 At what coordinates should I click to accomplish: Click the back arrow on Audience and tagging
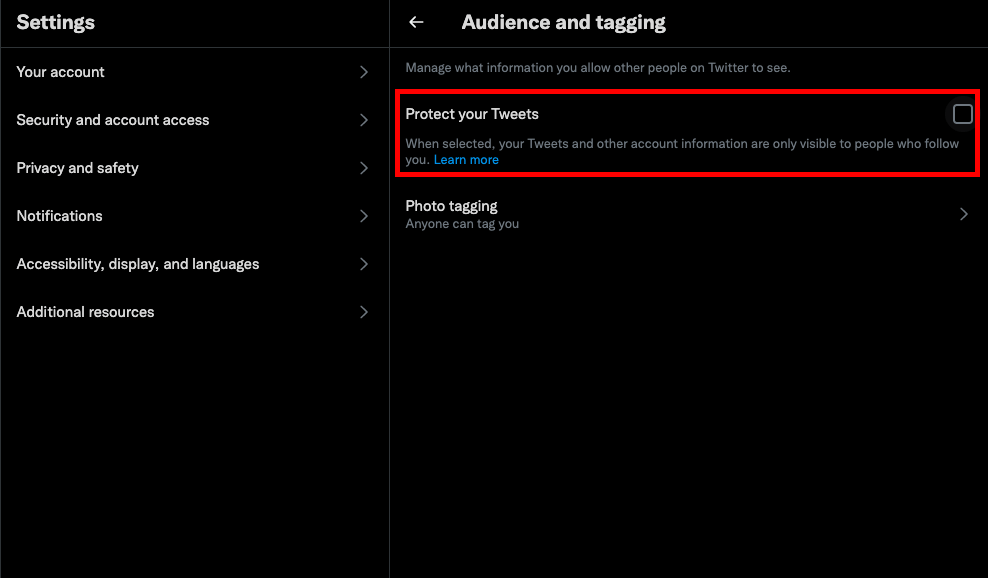coord(416,21)
